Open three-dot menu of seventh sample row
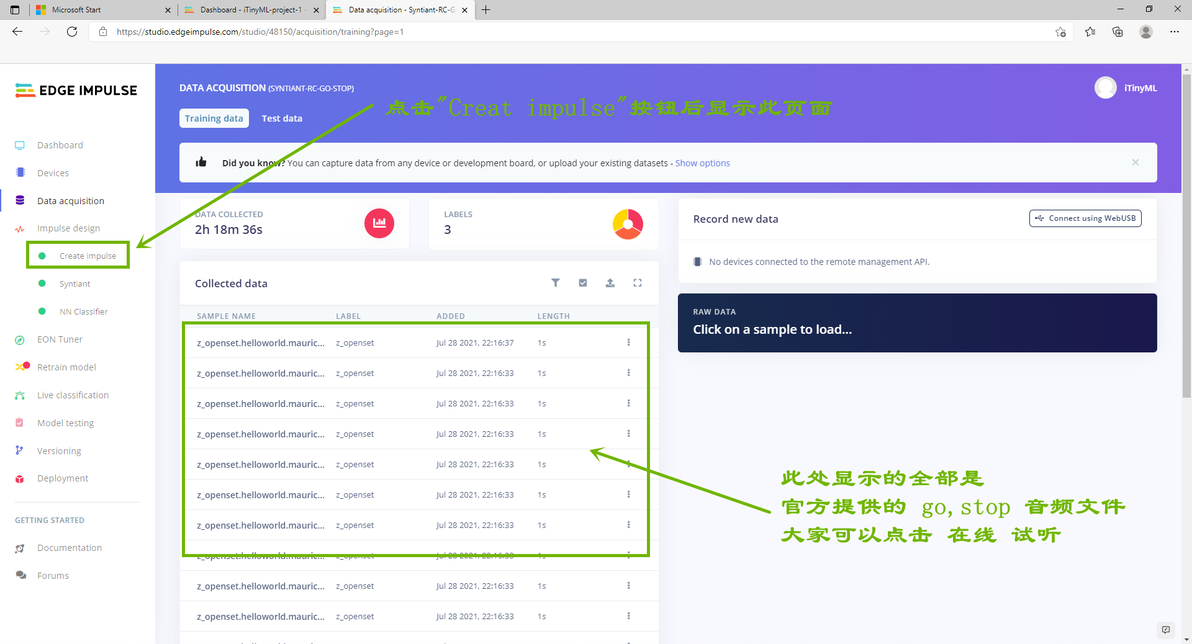This screenshot has width=1192, height=644. [629, 525]
